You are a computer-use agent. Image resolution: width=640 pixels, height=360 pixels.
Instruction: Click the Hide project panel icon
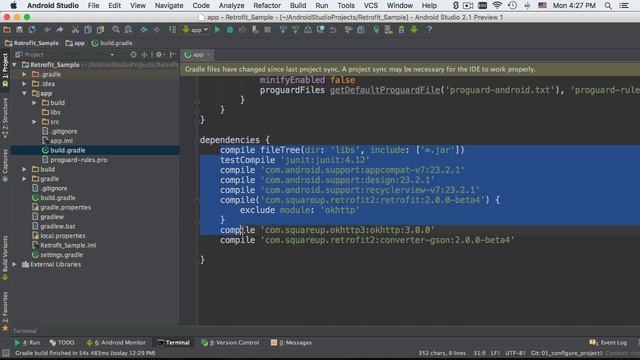click(172, 55)
